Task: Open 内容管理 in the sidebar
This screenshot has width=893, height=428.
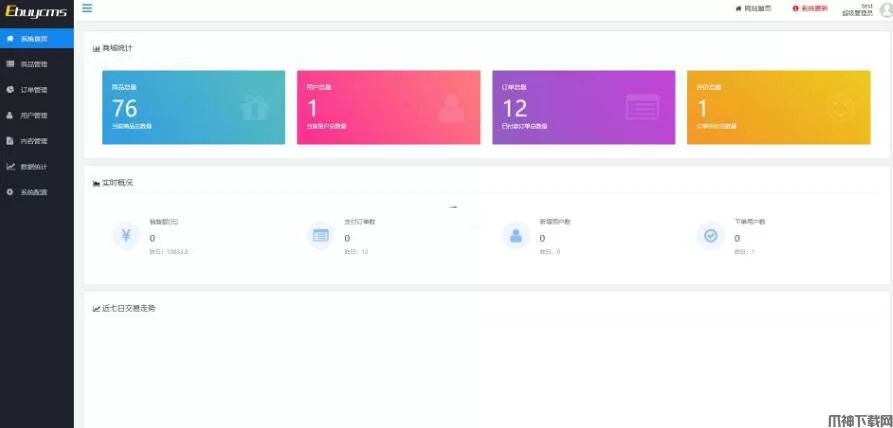Action: click(x=34, y=141)
